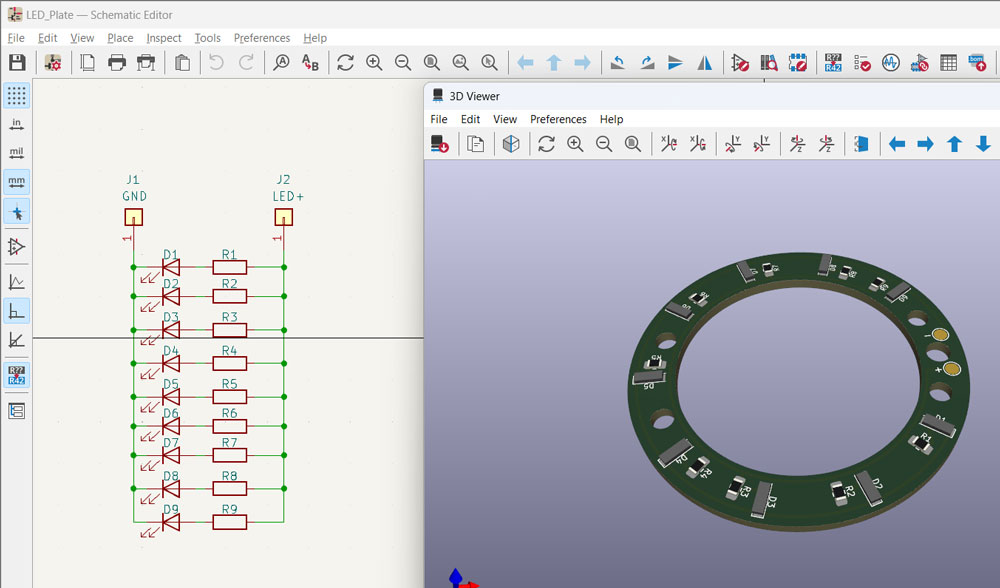Click the Annotate schematic (R?? R42) toolbar icon
Viewport: 1000px width, 588px height.
point(832,63)
